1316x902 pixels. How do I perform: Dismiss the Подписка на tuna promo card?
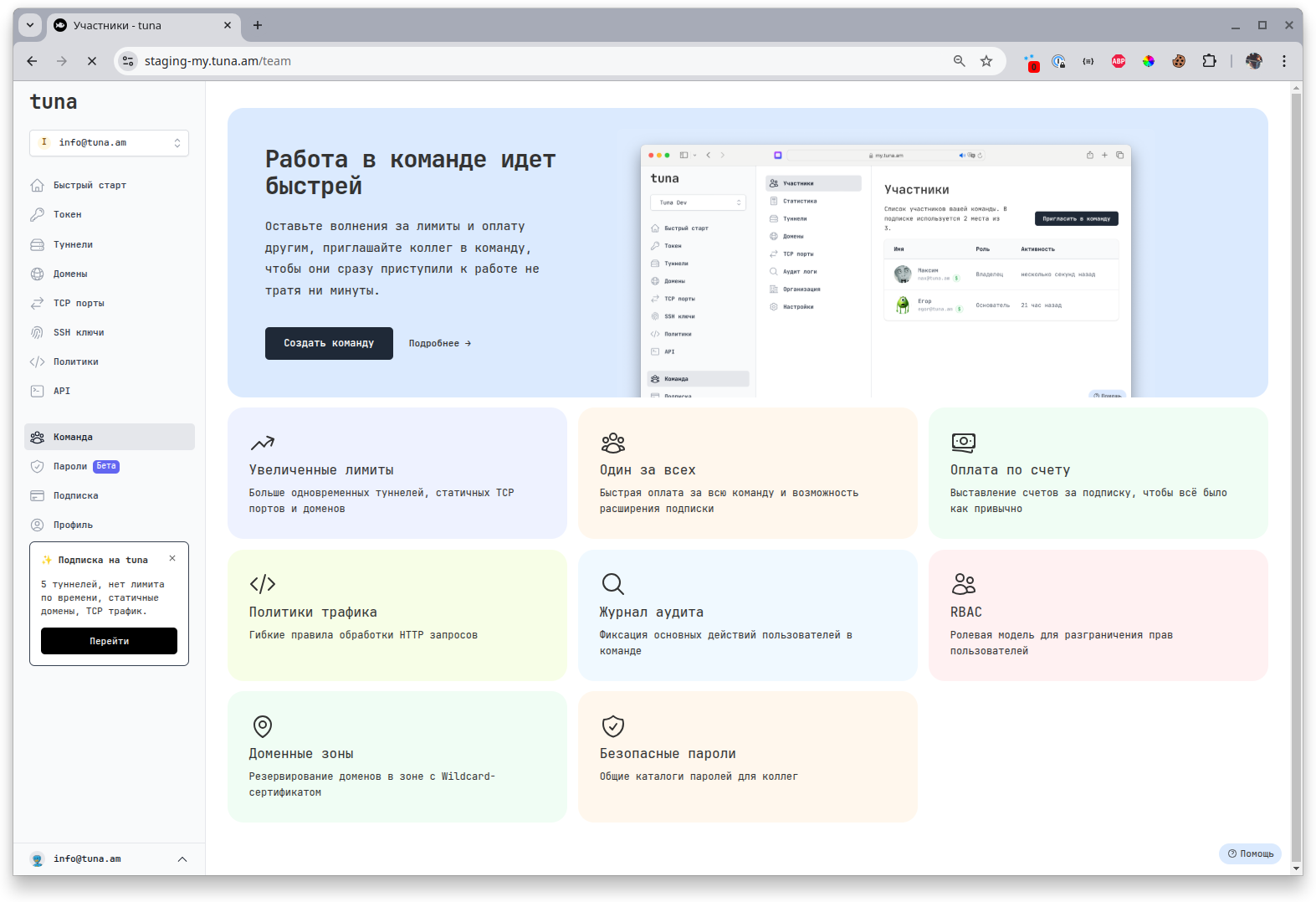tap(172, 559)
